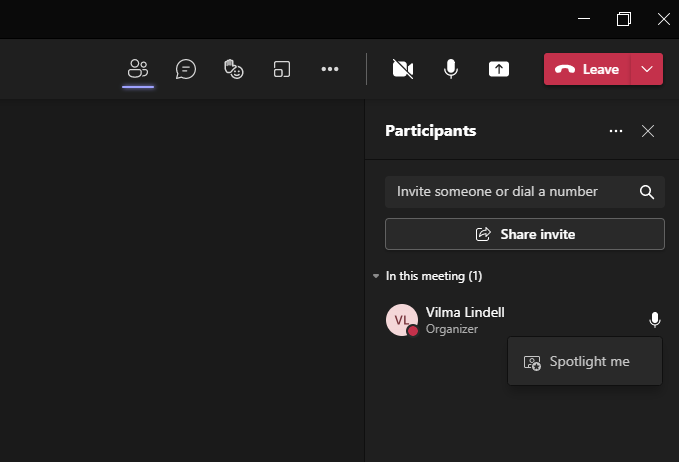Open the raise hand reactions icon
Image resolution: width=679 pixels, height=462 pixels.
pos(234,69)
